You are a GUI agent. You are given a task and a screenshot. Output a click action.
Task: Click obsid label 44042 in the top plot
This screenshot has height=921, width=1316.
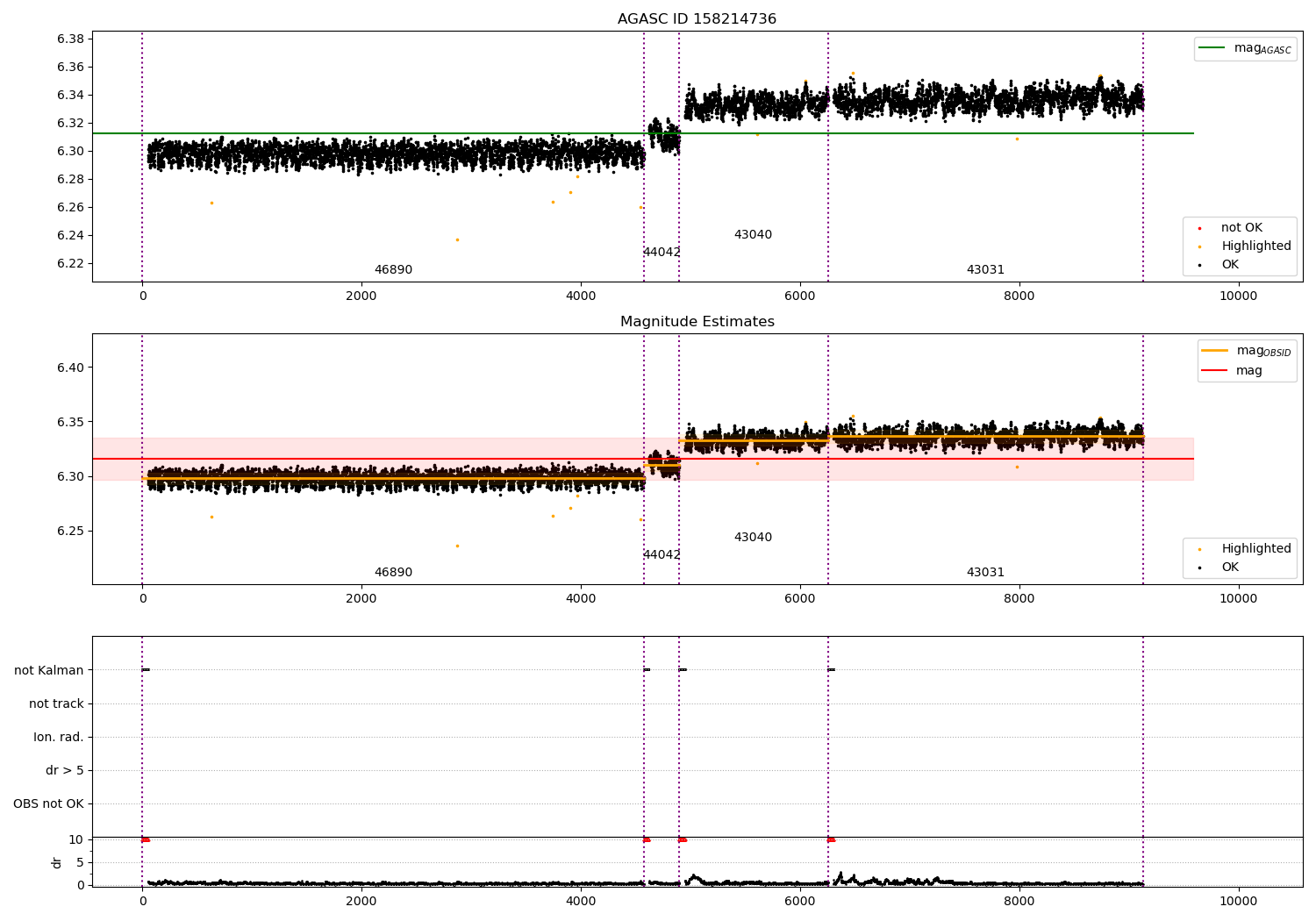point(662,253)
